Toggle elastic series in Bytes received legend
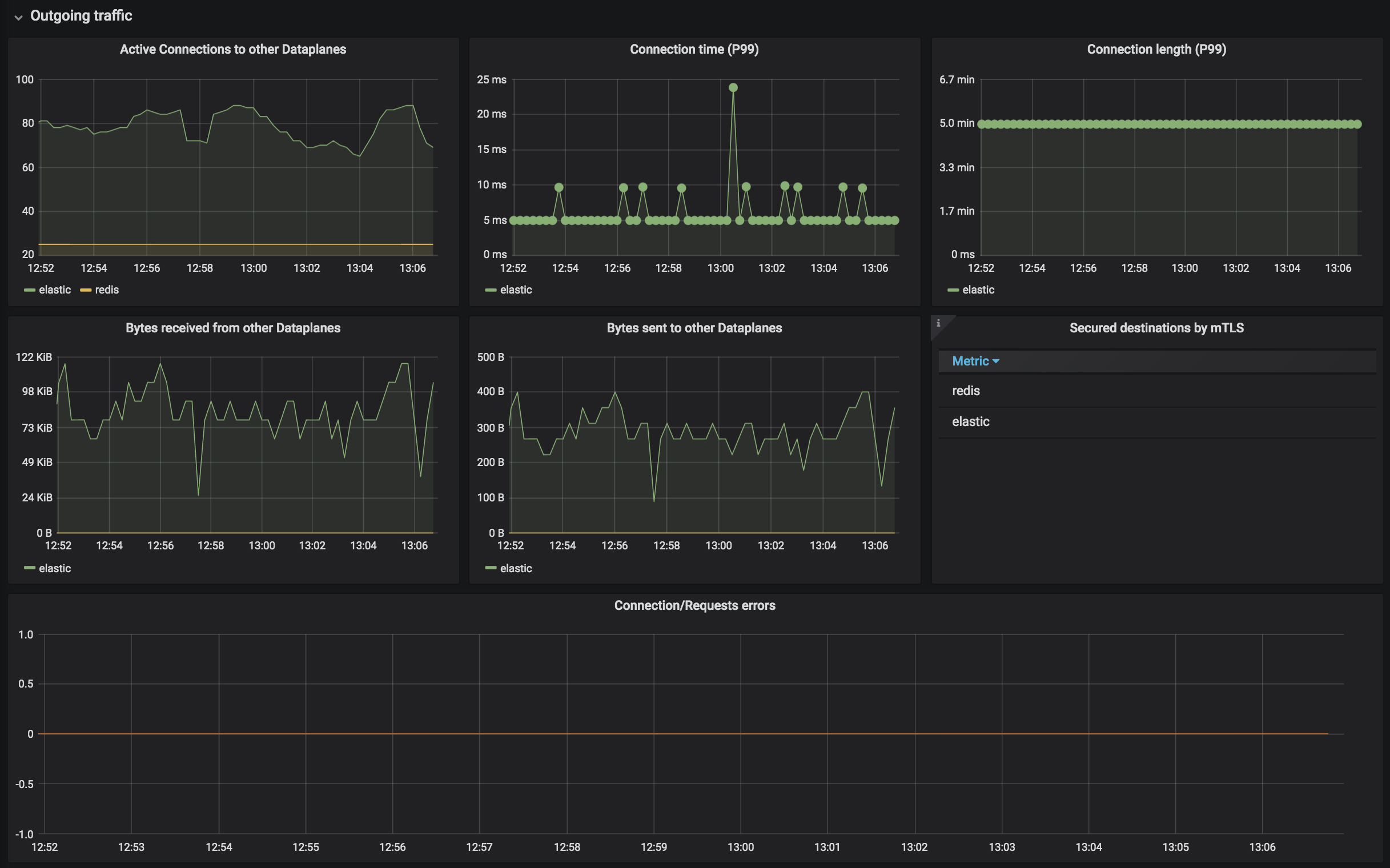The height and width of the screenshot is (868, 1390). click(x=55, y=568)
